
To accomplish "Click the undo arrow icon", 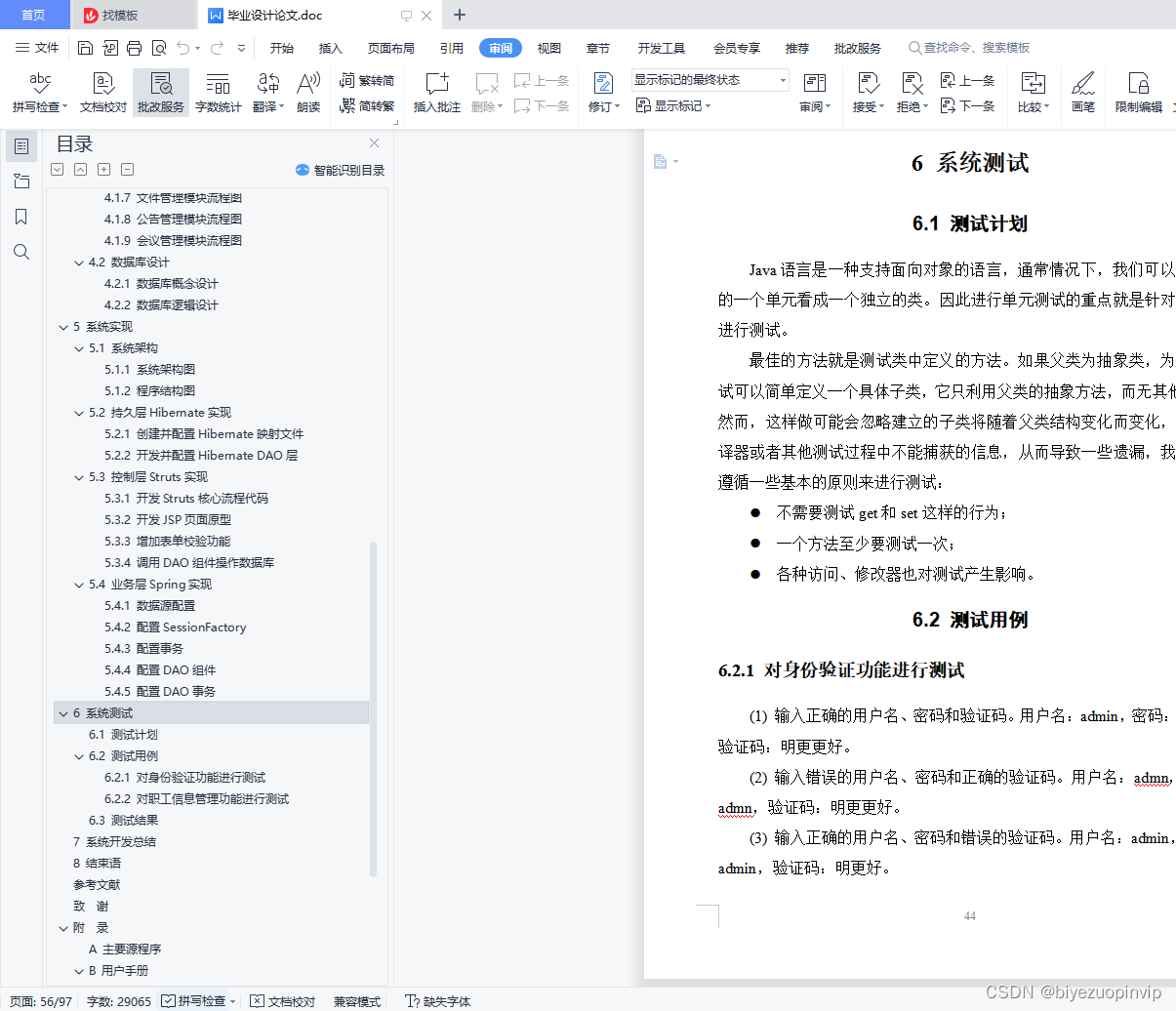I will pyautogui.click(x=182, y=48).
